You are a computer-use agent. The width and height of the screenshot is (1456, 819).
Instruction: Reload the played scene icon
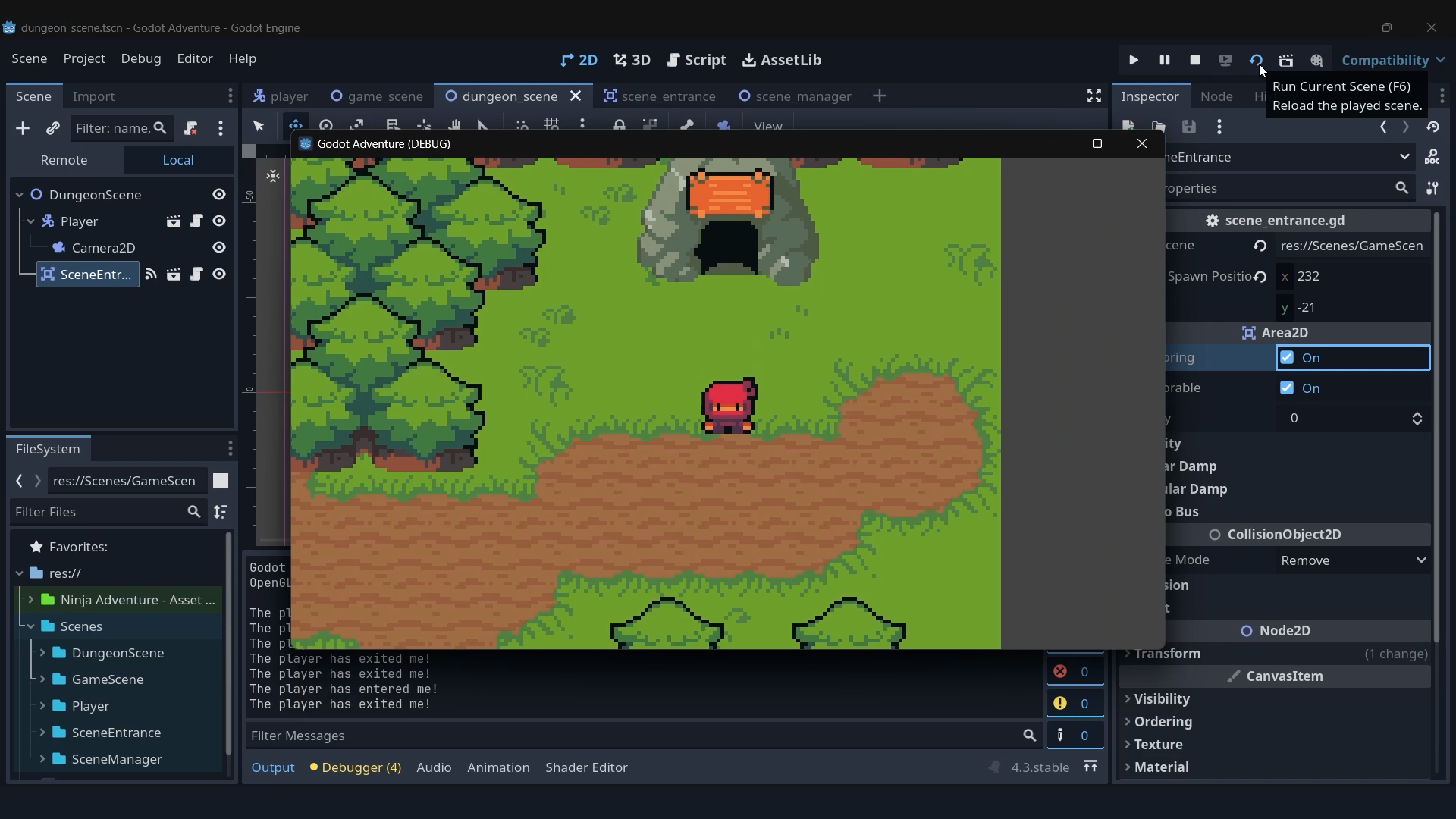click(x=1256, y=60)
